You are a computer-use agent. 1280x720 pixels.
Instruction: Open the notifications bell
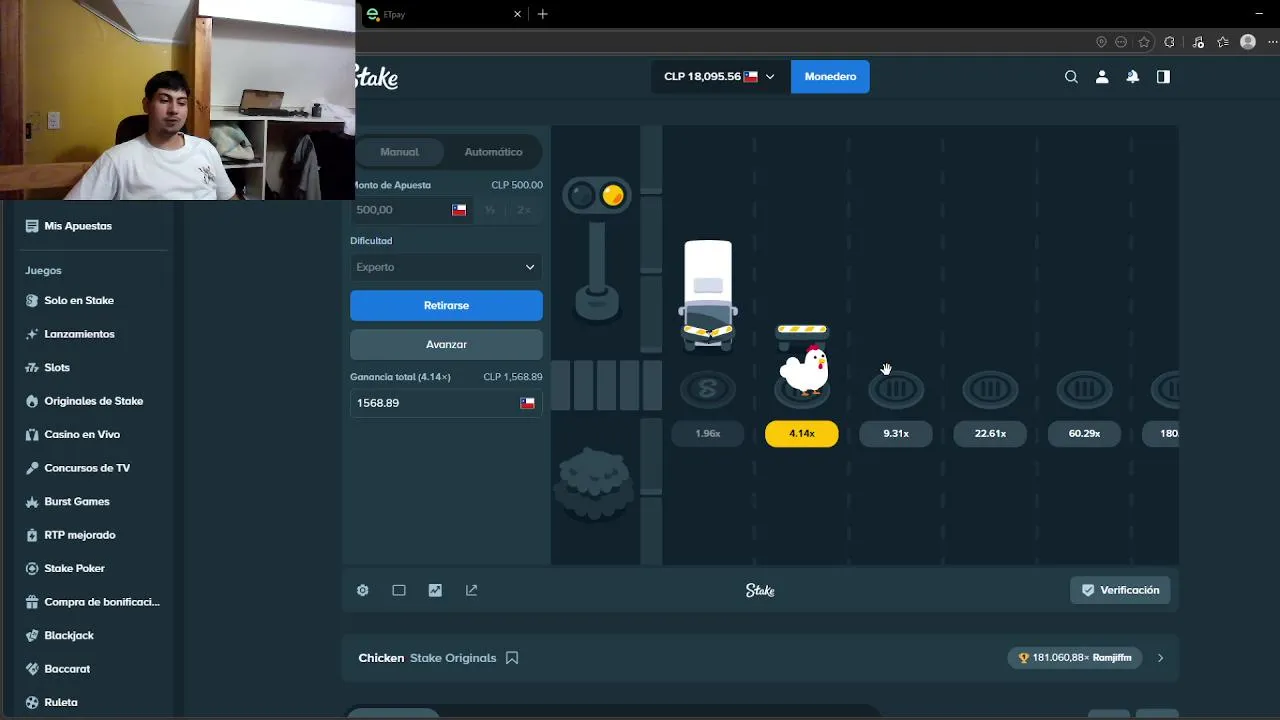pos(1133,77)
